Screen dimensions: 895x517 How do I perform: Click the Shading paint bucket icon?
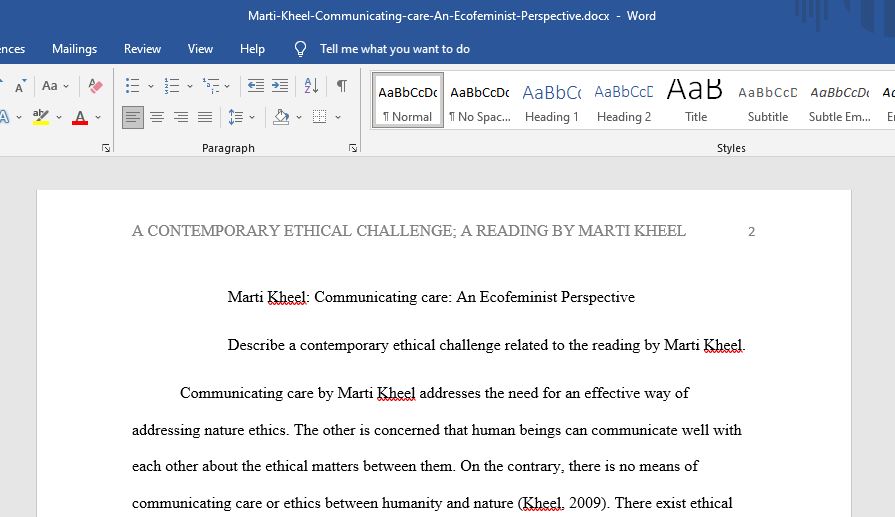click(281, 118)
